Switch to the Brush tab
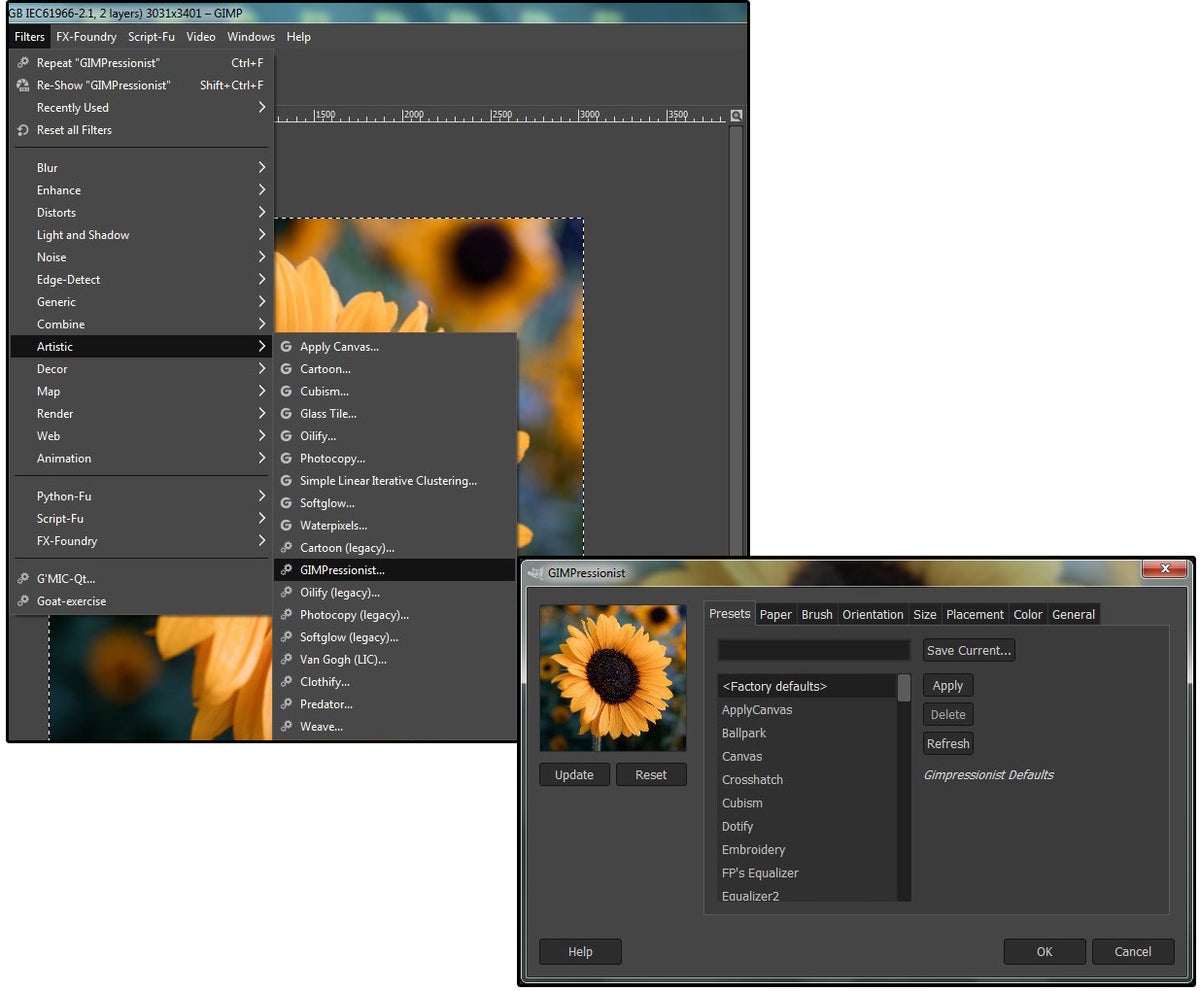1200x991 pixels. coord(817,614)
